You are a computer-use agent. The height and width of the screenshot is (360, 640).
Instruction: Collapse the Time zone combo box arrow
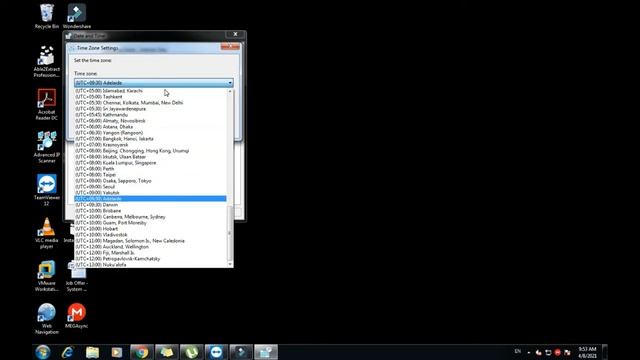(x=230, y=83)
